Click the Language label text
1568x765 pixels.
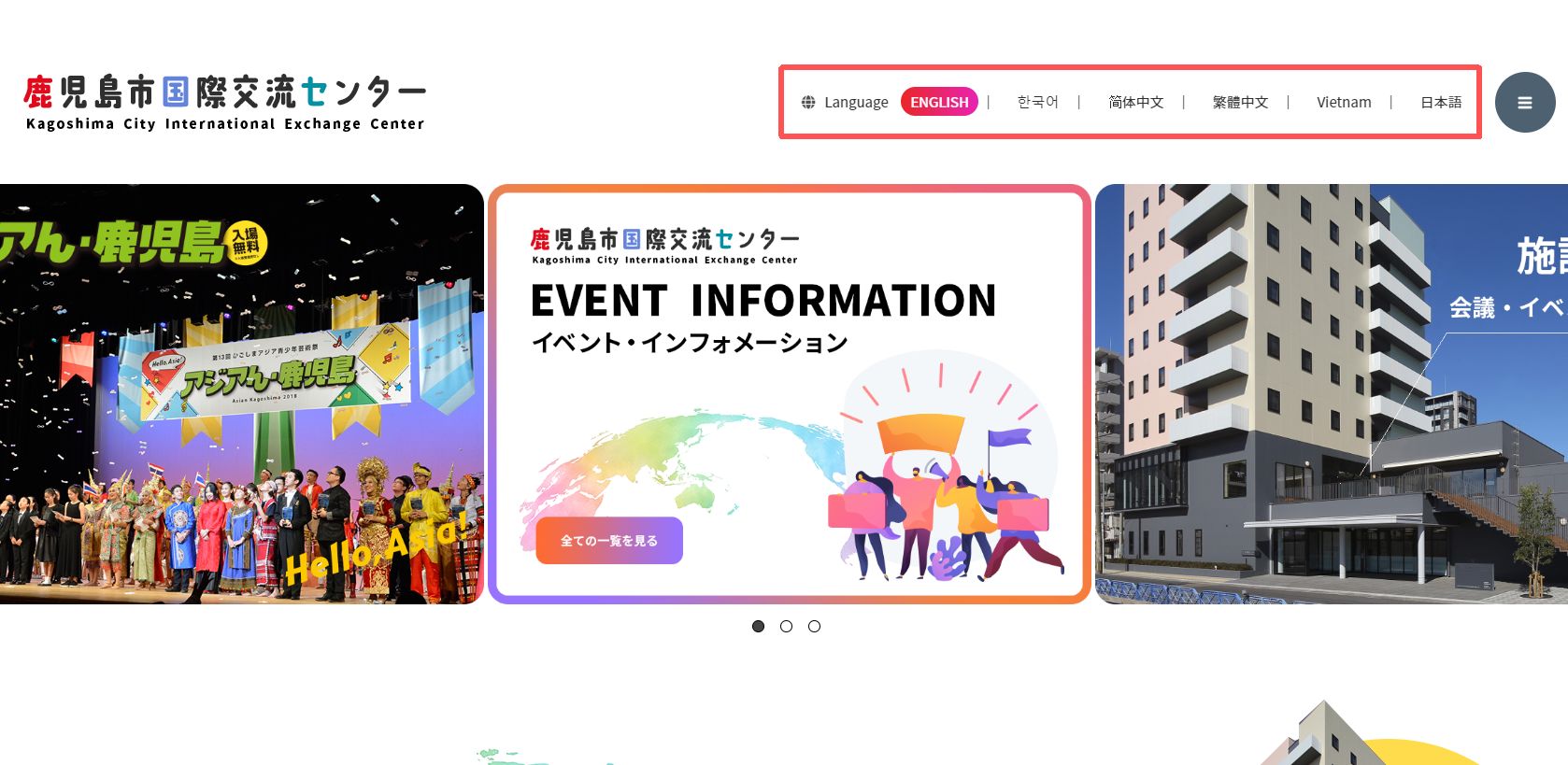tap(856, 103)
